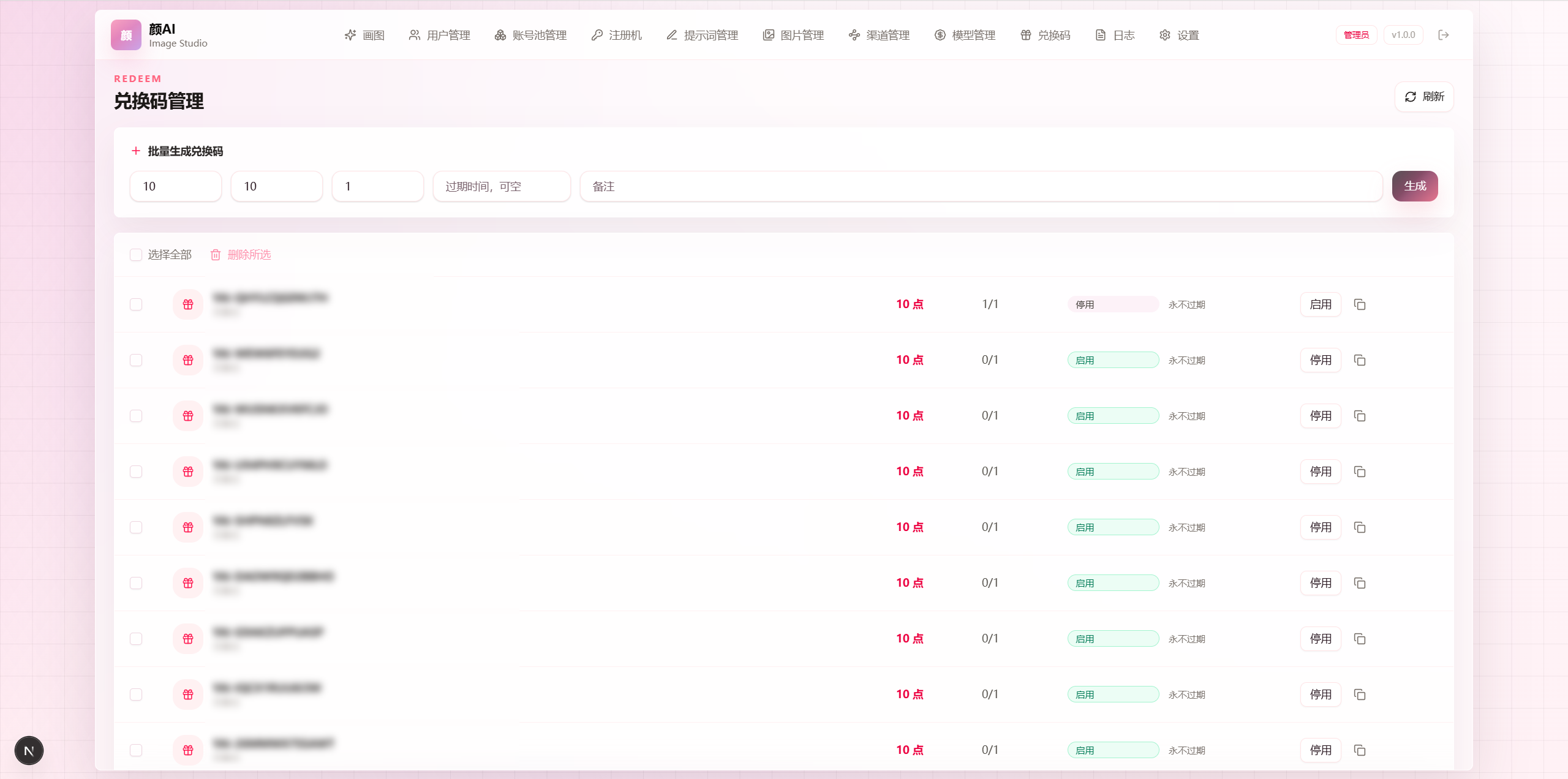
Task: Tick the checkbox in the seventh code row
Action: click(x=136, y=639)
